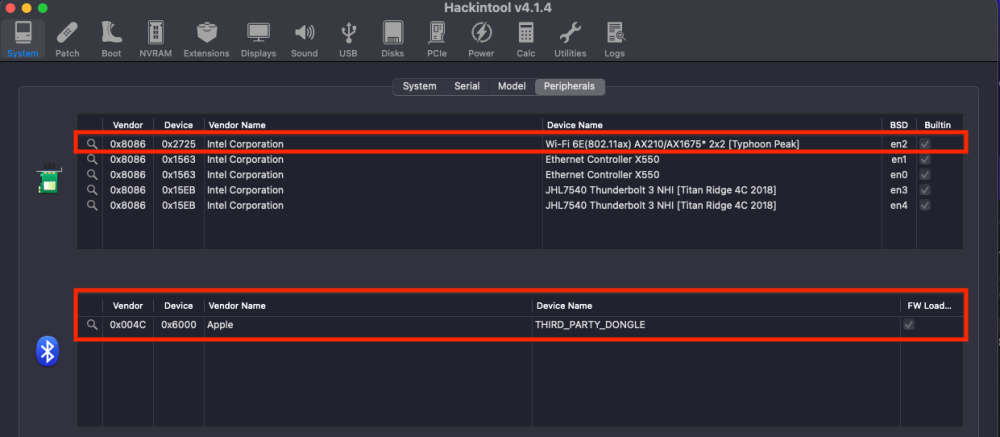1000x437 pixels.
Task: Sort network table by Vendor Name header
Action: [x=373, y=125]
